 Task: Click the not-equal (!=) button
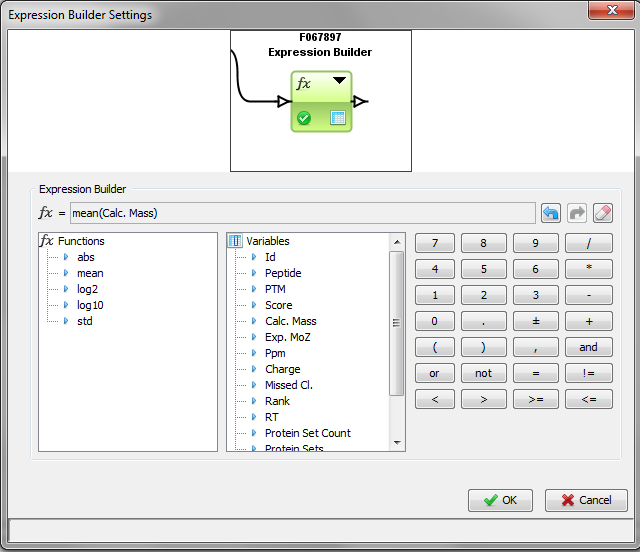(x=589, y=373)
